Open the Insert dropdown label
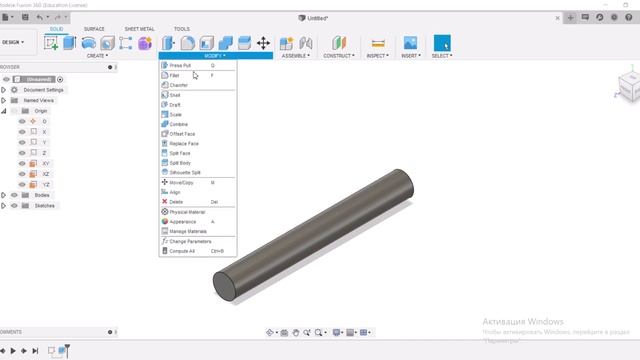 tap(411, 56)
